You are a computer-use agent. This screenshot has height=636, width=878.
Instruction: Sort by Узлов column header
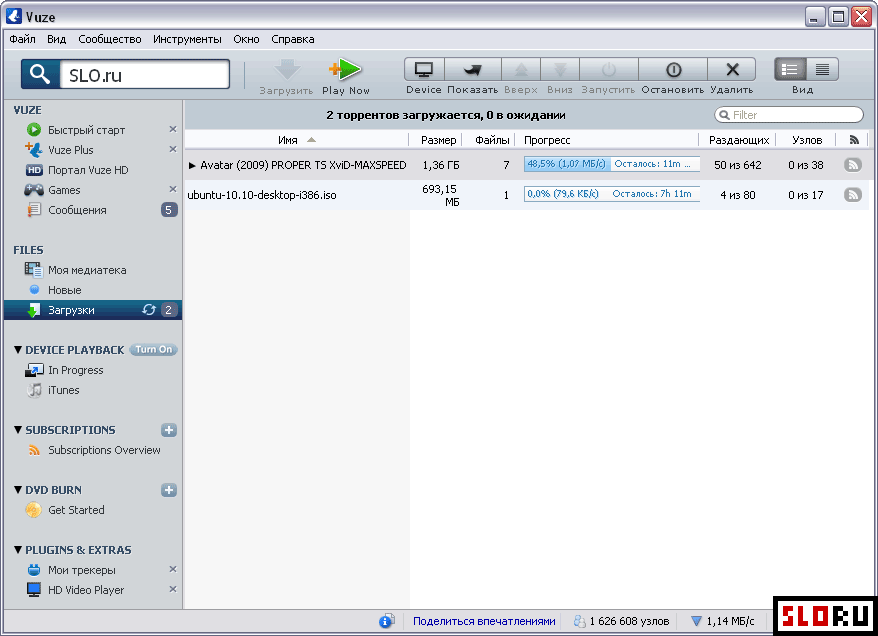pos(807,140)
